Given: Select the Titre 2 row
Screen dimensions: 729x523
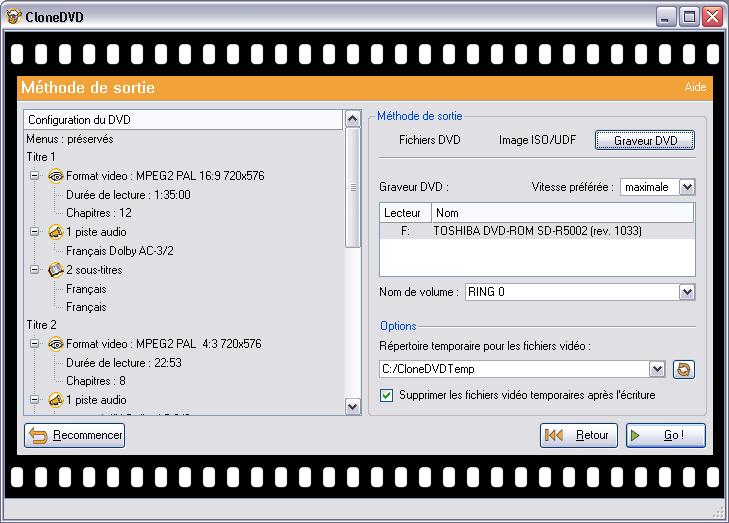Looking at the screenshot, I should [41, 325].
